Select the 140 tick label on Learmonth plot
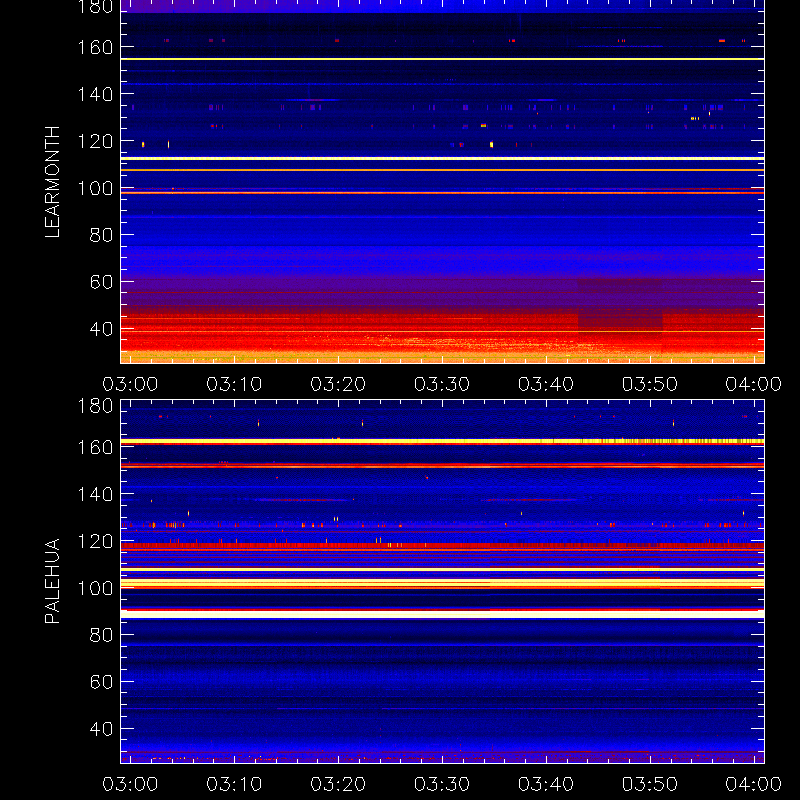Viewport: 800px width, 800px height. tap(95, 94)
